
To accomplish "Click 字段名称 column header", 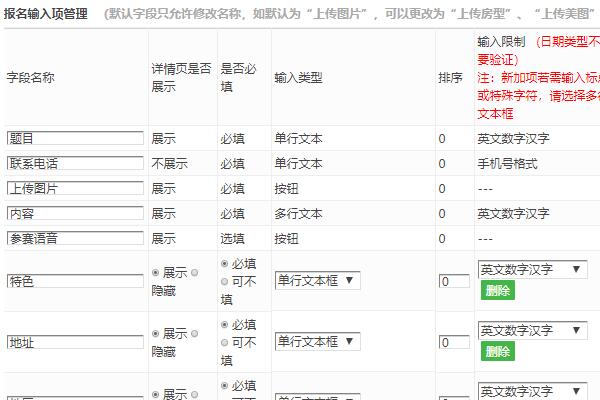I will (x=30, y=78).
